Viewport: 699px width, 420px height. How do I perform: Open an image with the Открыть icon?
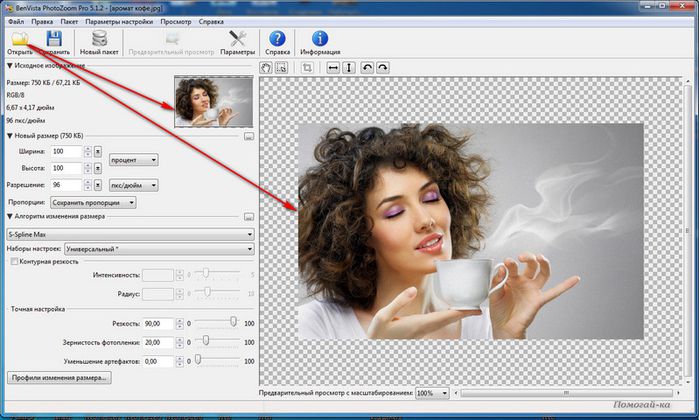pos(20,43)
